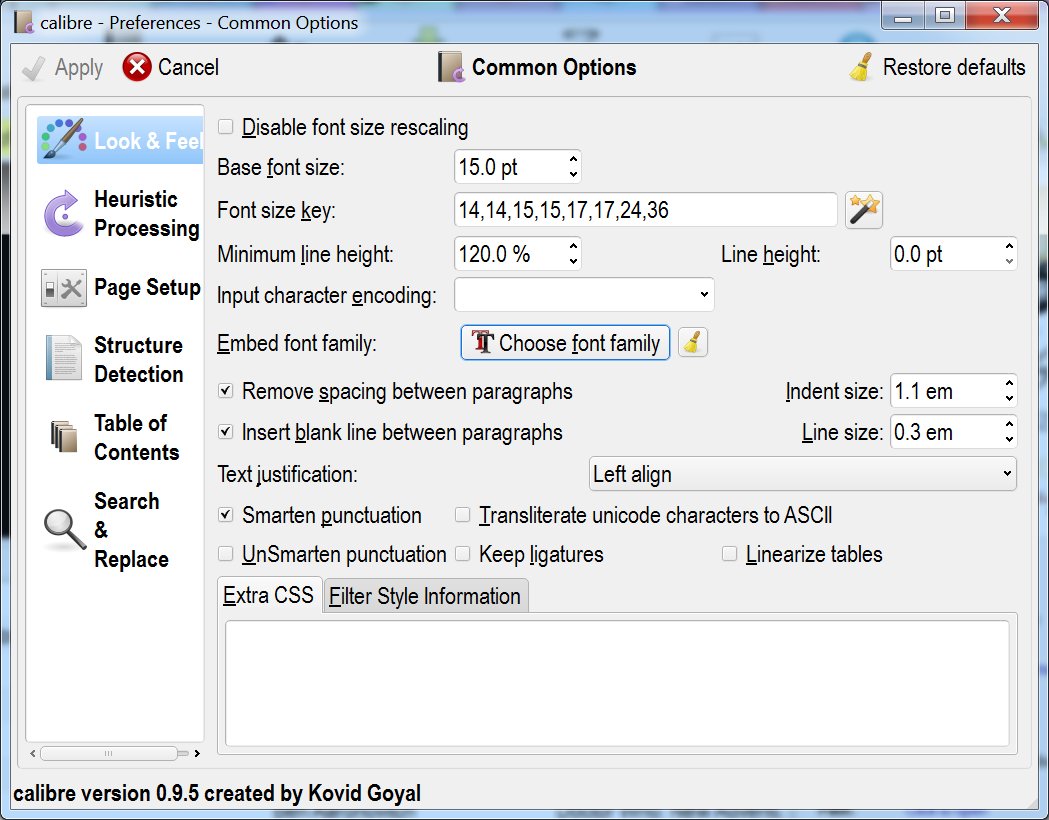The height and width of the screenshot is (820, 1049).
Task: Click the Common Options book icon in the header
Action: (451, 67)
